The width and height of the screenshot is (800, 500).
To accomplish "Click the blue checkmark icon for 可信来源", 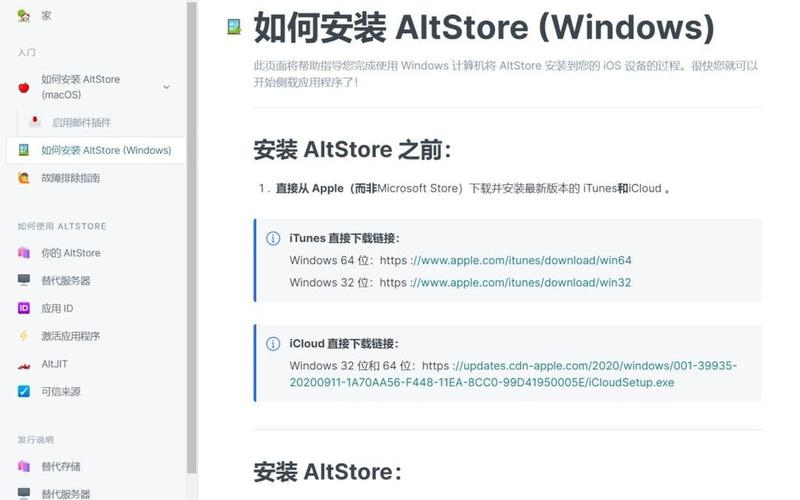I will coord(23,391).
